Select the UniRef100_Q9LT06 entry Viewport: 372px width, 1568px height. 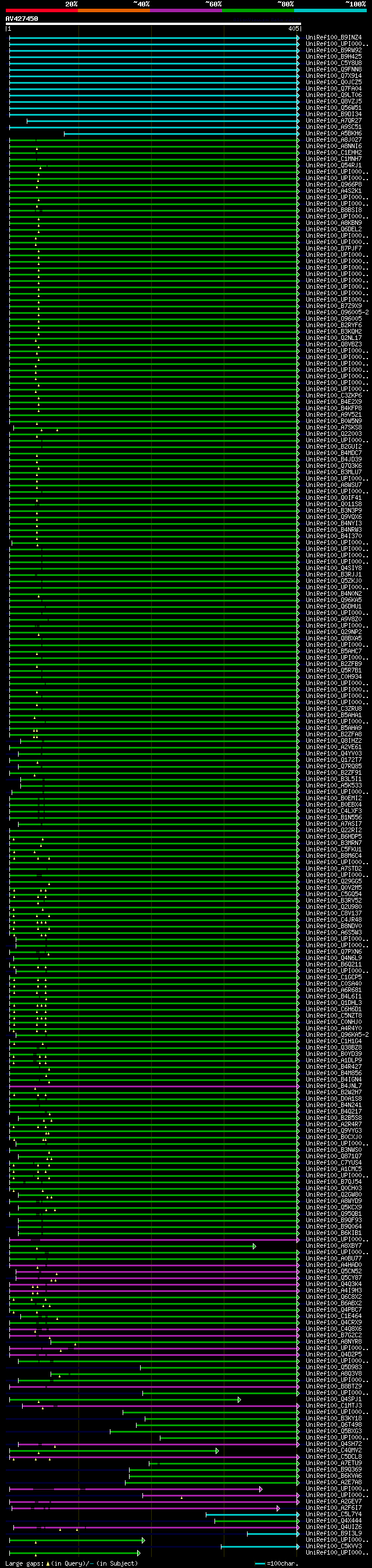point(334,95)
